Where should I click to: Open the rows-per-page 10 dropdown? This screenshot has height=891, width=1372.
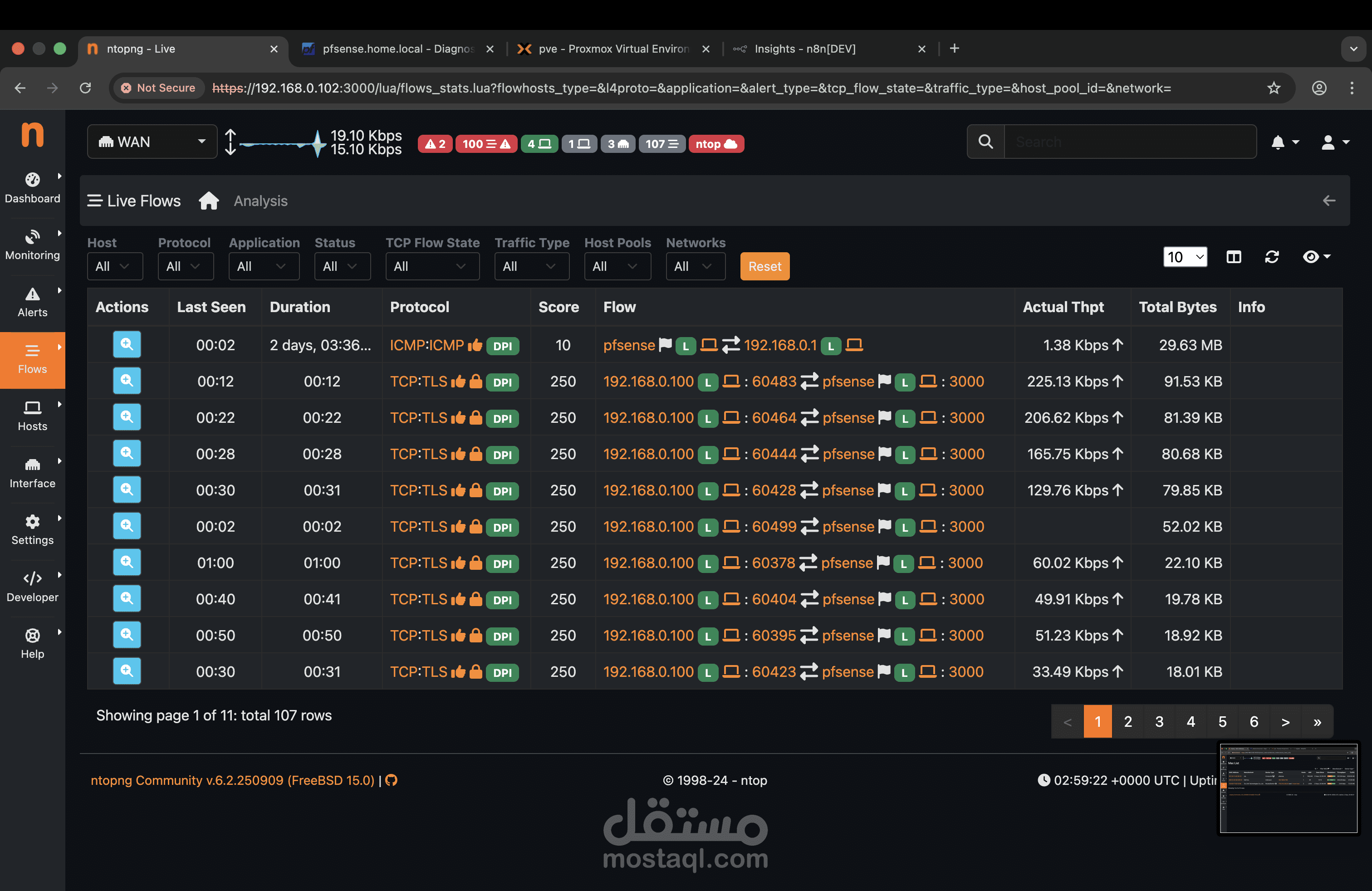coord(1185,257)
